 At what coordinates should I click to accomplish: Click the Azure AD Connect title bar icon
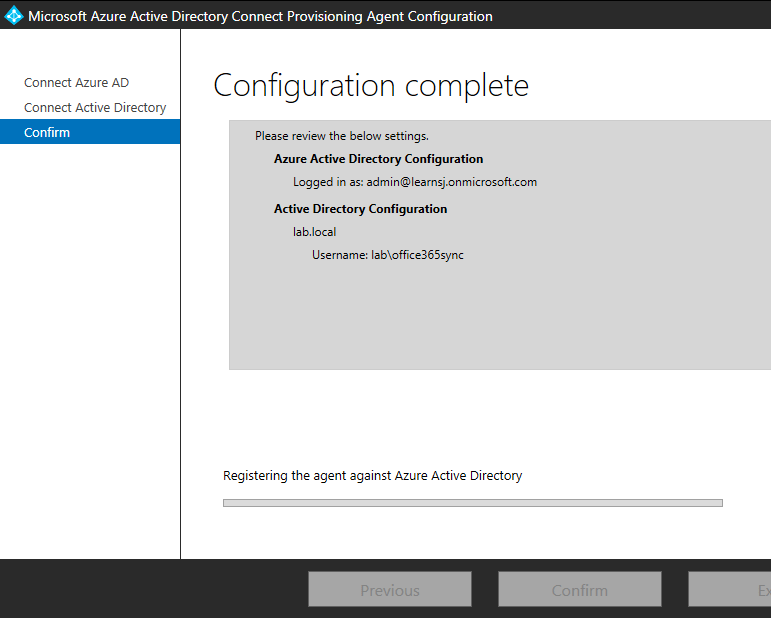pyautogui.click(x=14, y=16)
